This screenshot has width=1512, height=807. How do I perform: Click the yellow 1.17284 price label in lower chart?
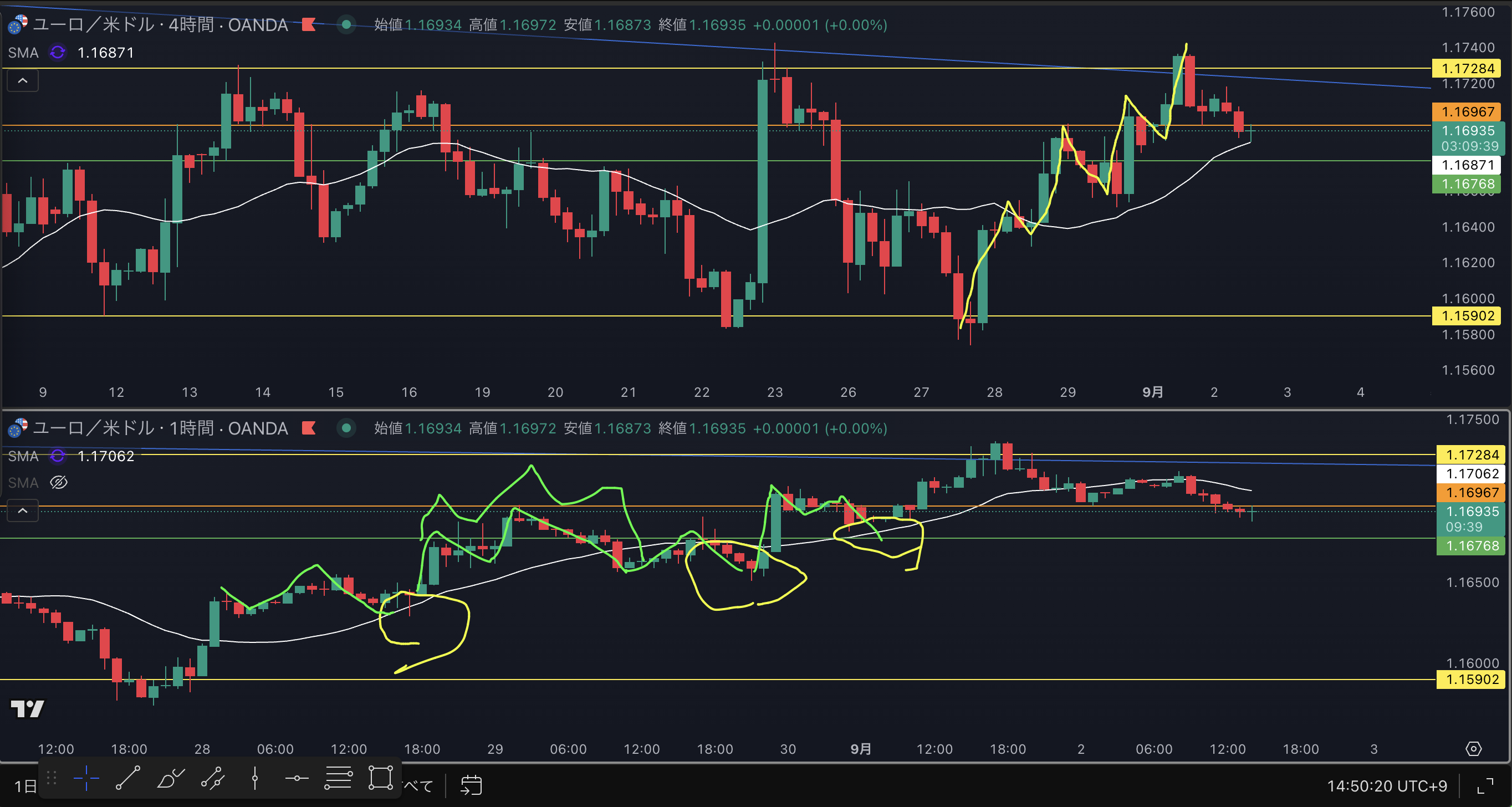(x=1471, y=454)
